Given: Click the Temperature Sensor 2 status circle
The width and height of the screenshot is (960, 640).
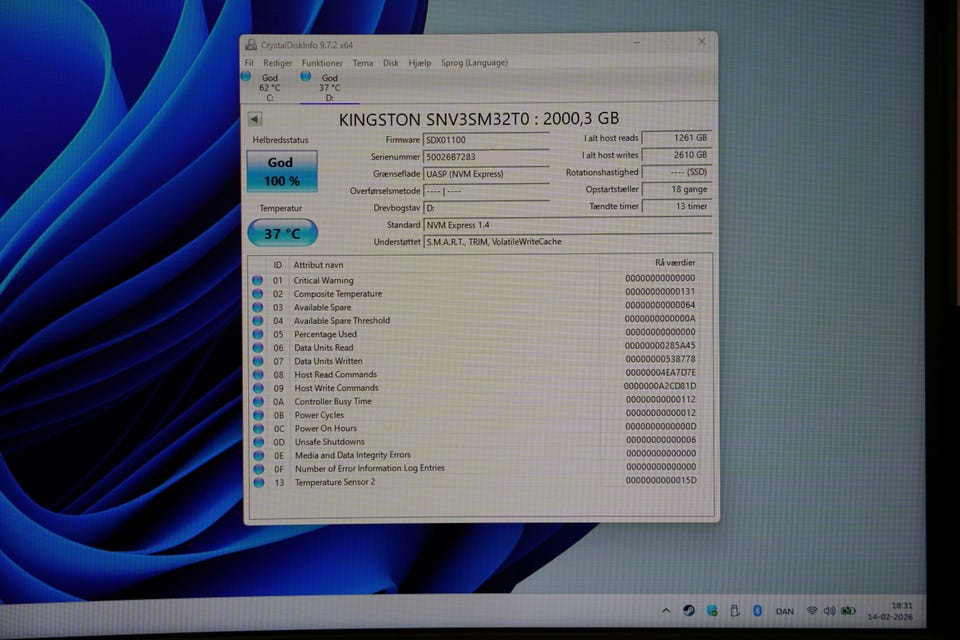Looking at the screenshot, I should pos(258,482).
